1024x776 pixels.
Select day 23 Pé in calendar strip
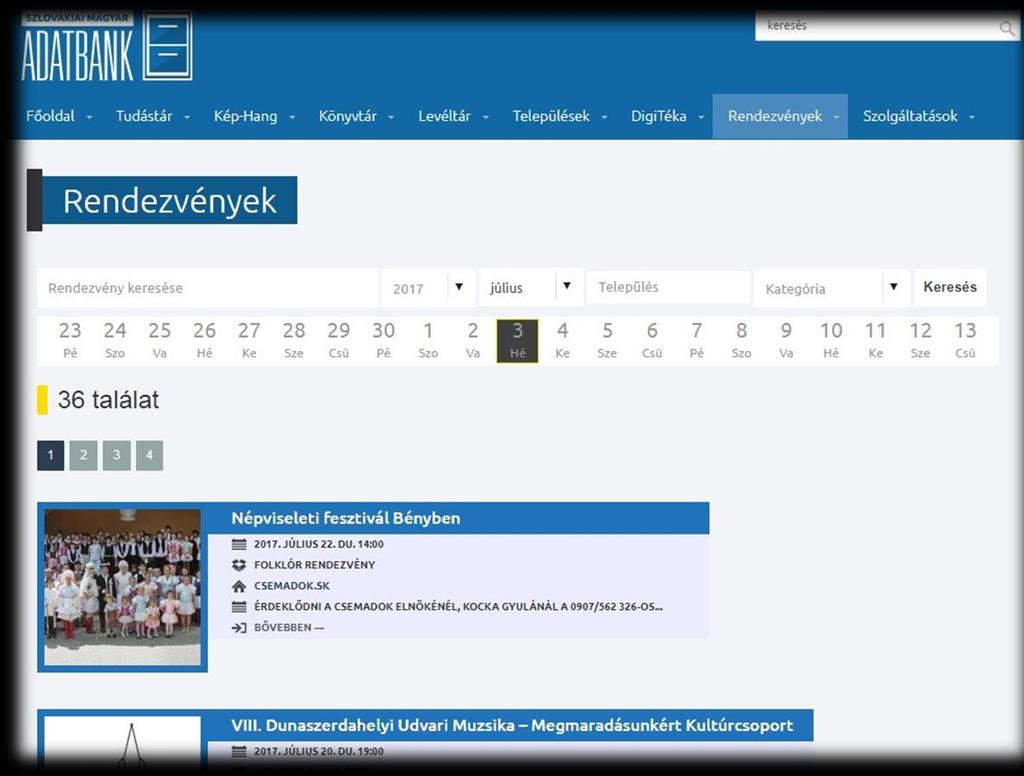[x=70, y=340]
